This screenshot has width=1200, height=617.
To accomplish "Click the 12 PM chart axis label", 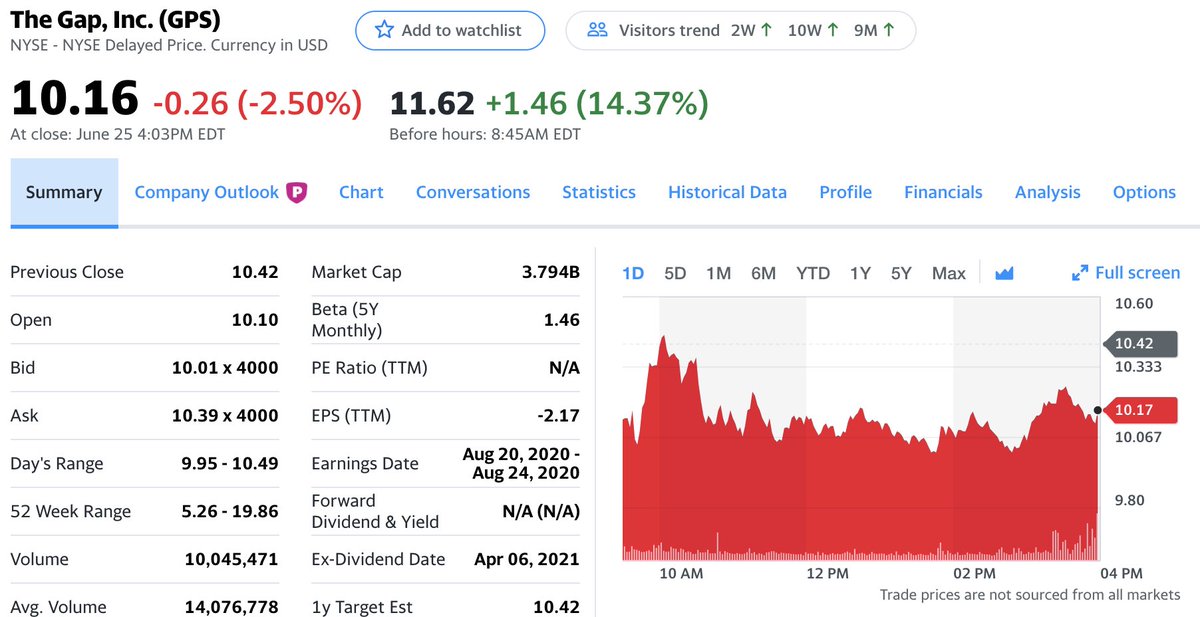I will [827, 574].
